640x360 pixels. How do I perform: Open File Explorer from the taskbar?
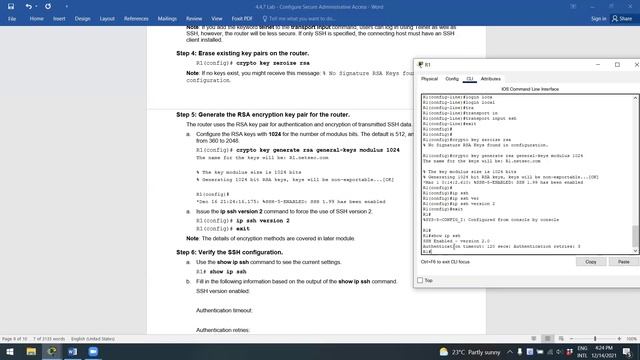click(31, 351)
